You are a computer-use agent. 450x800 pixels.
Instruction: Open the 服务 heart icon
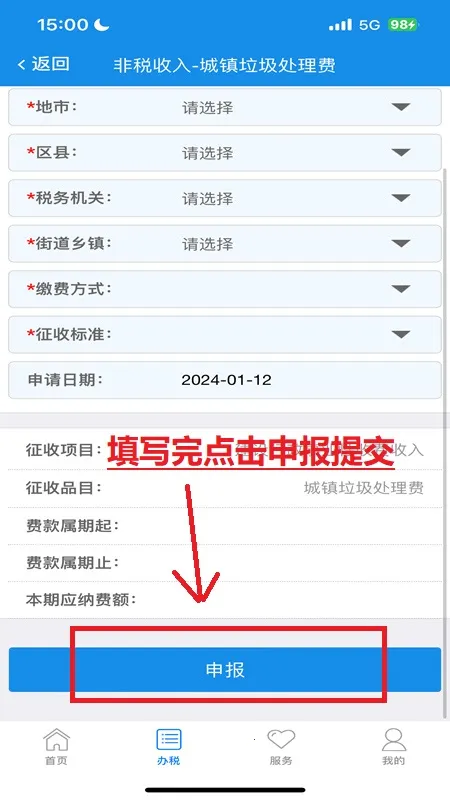tap(281, 740)
